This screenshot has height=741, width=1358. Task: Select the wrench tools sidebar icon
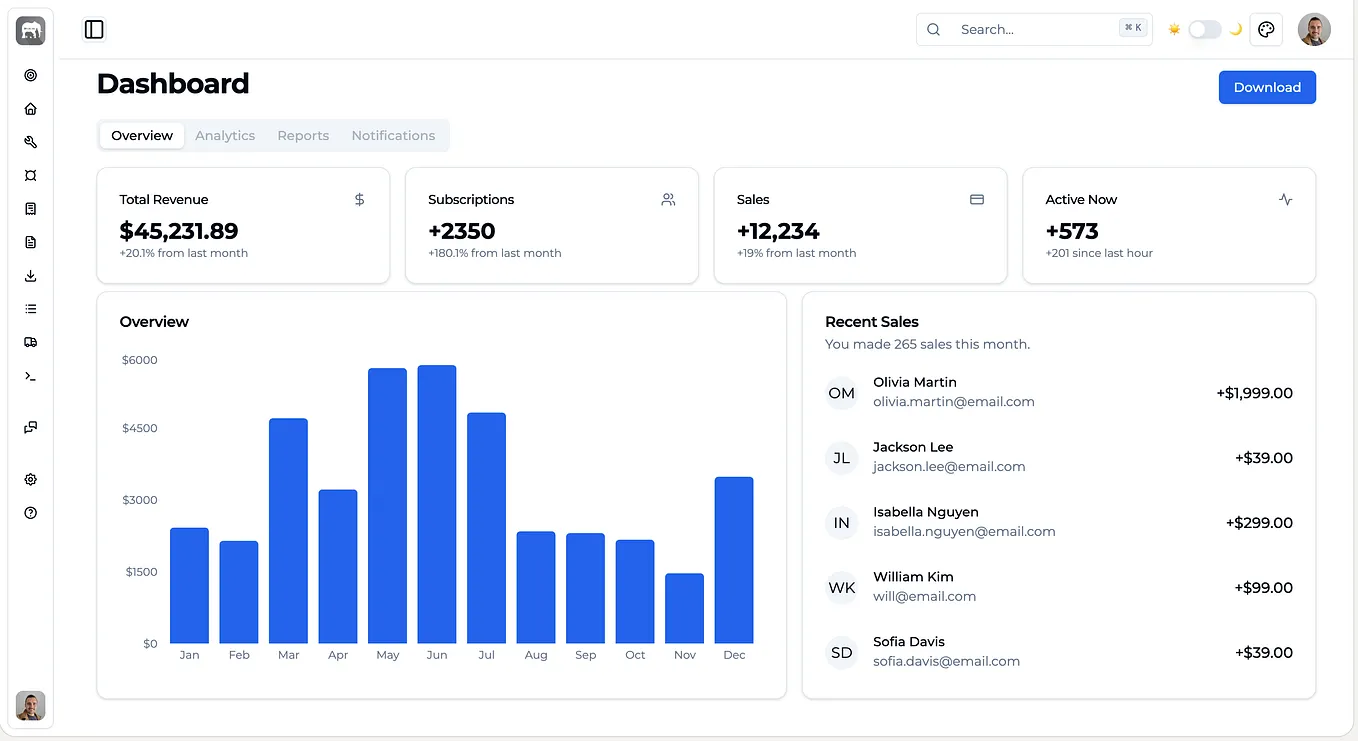pos(30,142)
